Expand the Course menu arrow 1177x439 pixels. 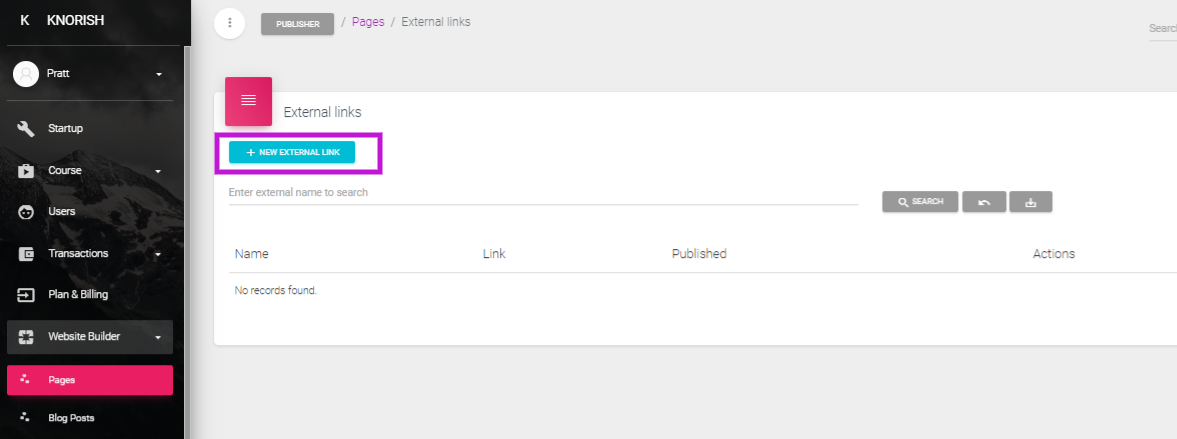click(x=158, y=171)
